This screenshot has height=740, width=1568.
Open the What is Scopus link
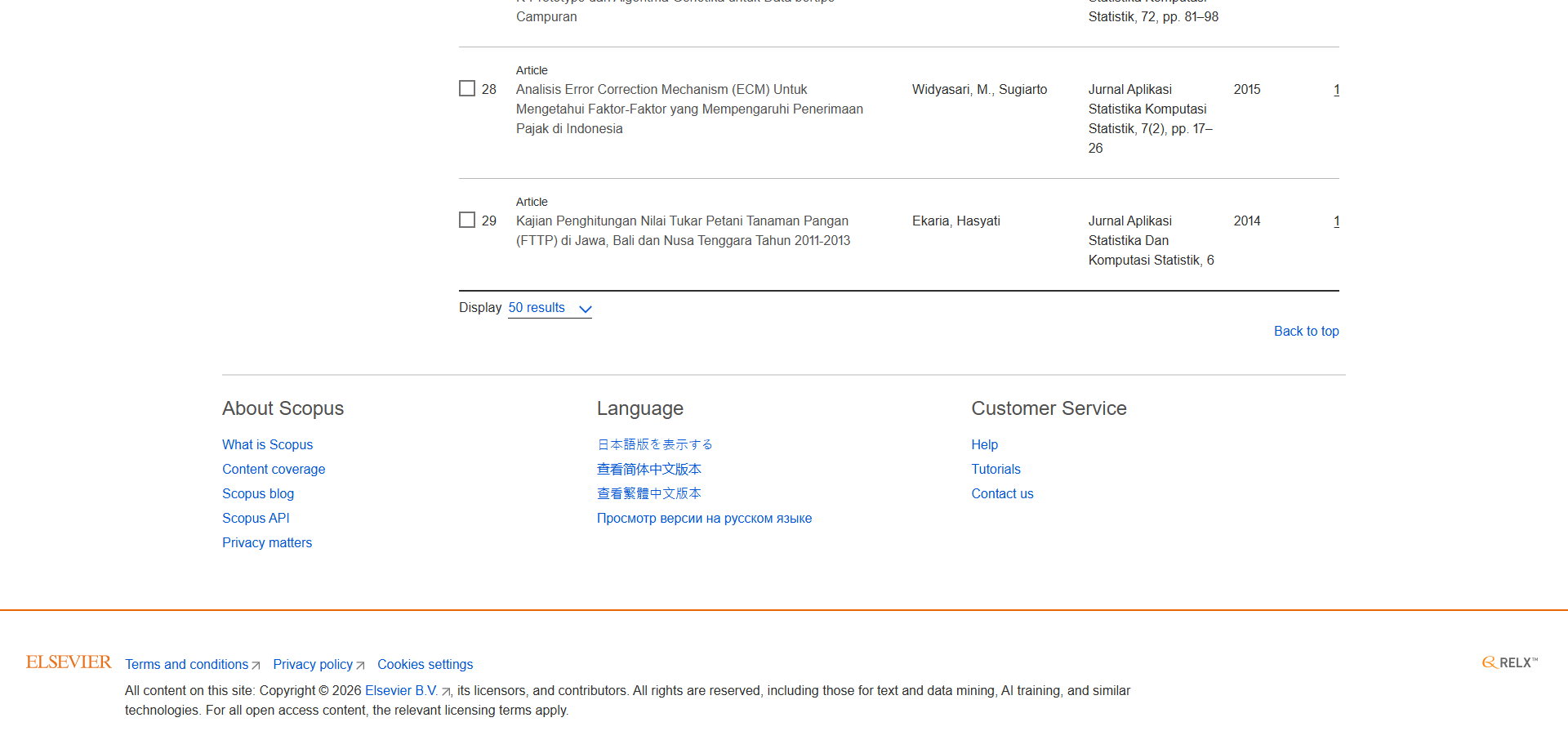tap(267, 444)
